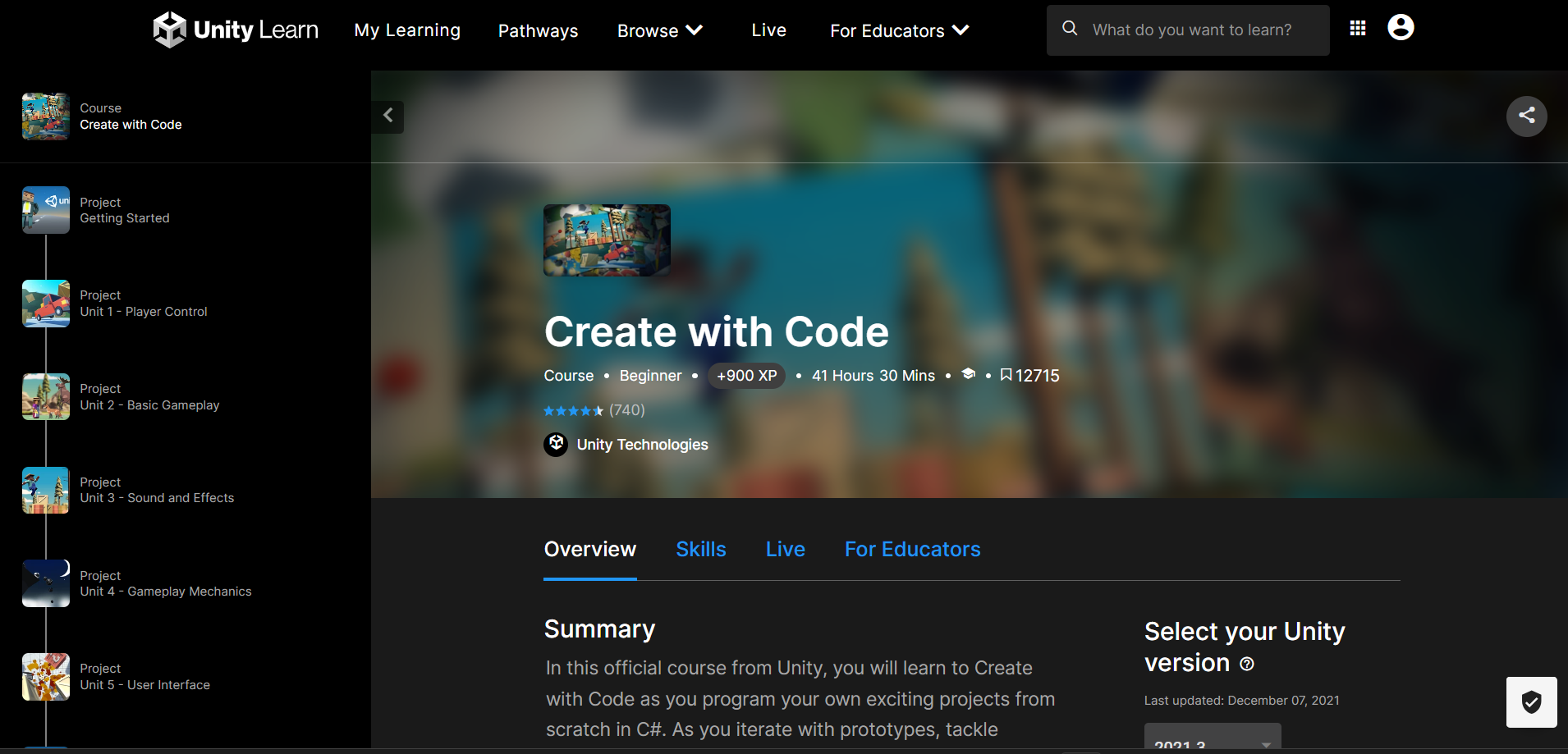Click the (740) ratings count

(627, 410)
